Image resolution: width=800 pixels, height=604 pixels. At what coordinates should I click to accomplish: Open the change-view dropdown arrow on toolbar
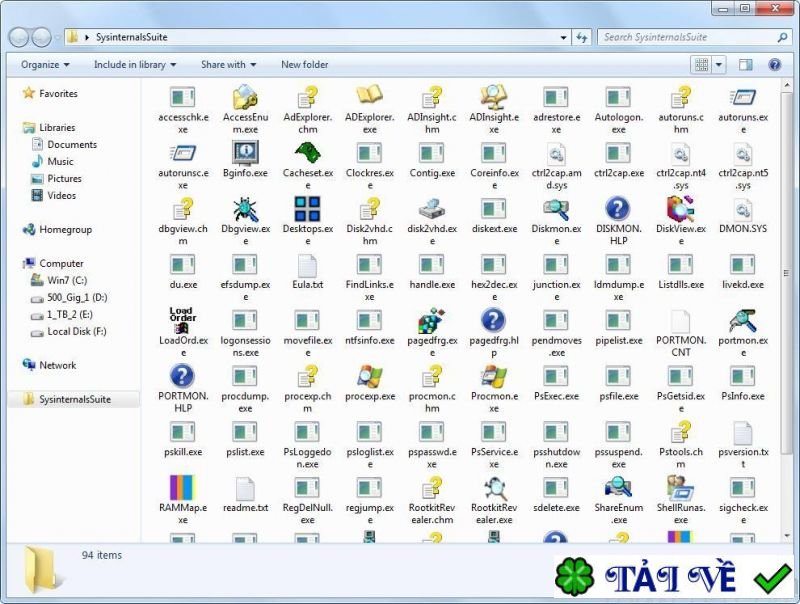tap(716, 64)
